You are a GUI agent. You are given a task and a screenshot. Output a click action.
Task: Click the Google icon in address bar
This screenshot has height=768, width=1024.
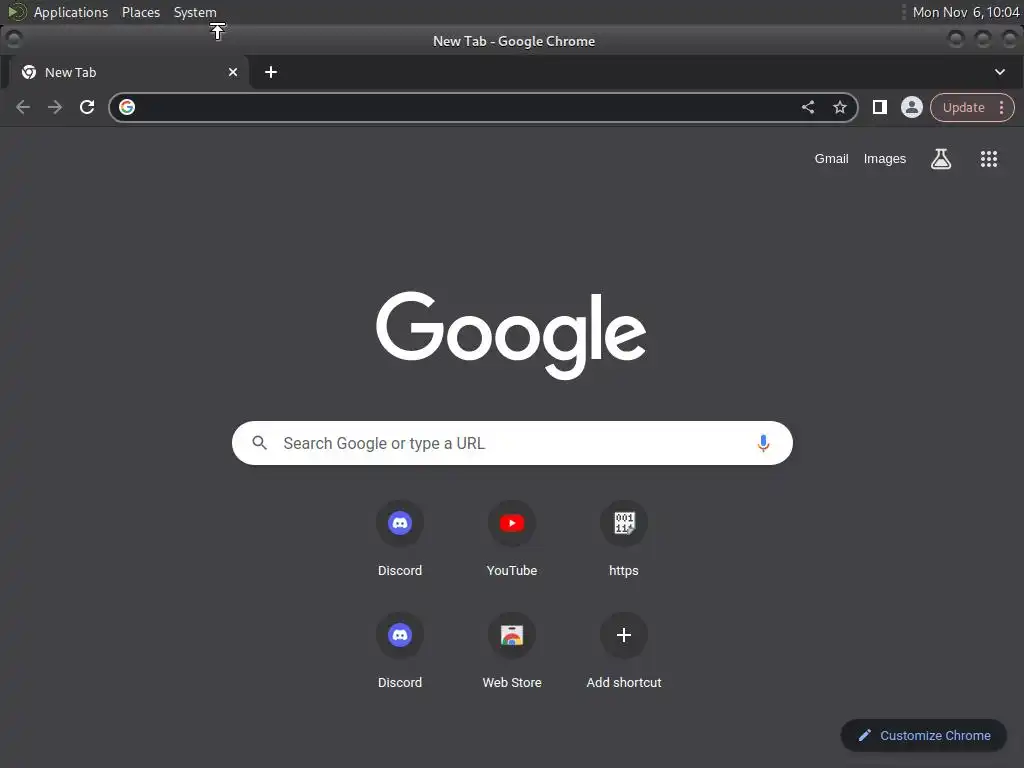(127, 107)
